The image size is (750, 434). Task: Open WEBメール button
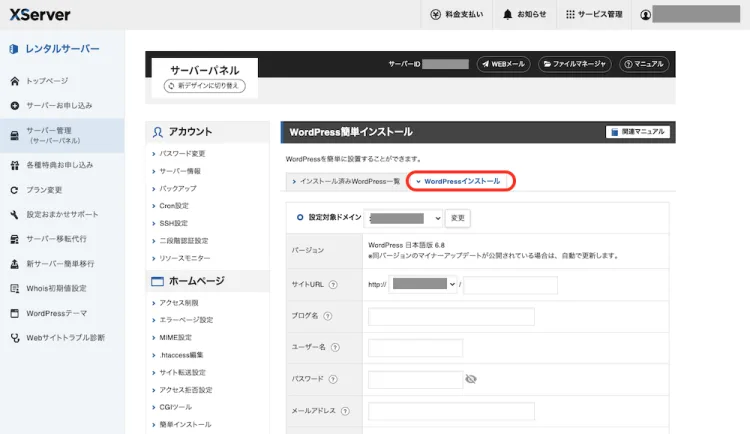503,64
